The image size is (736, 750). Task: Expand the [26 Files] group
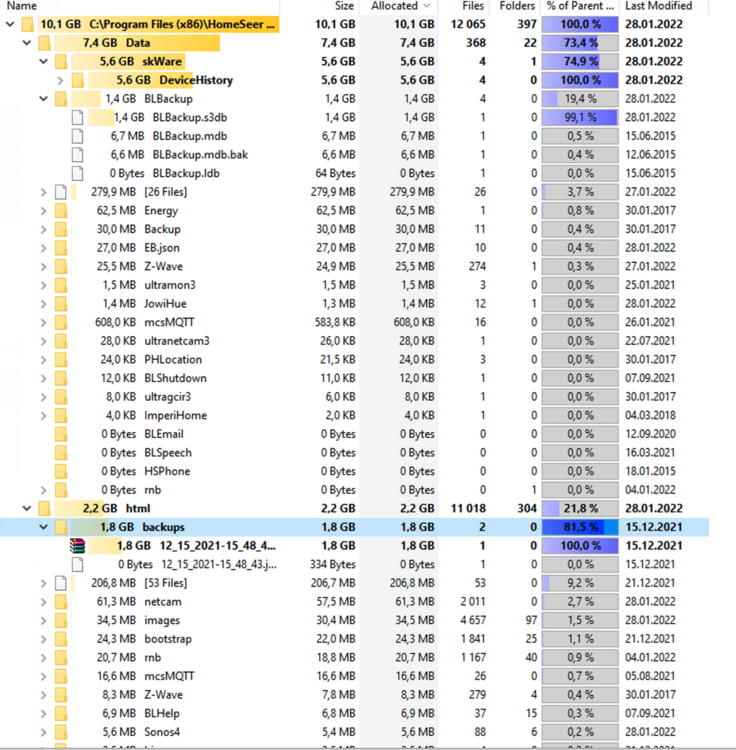click(44, 192)
